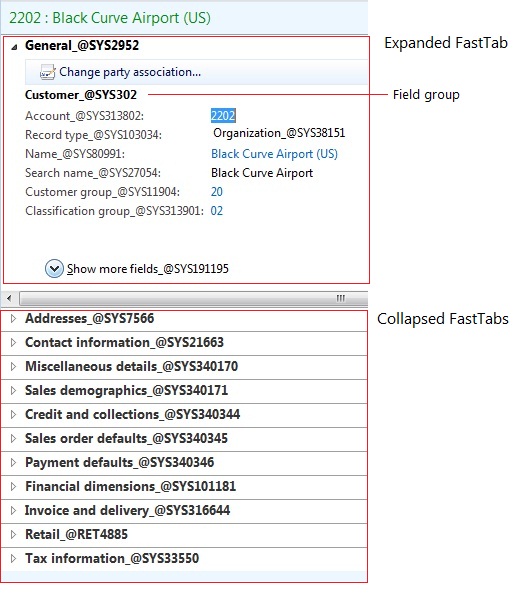Click the form title 2202 : Black Curve Airport (US)
This screenshot has width=515, height=598.
[110, 18]
